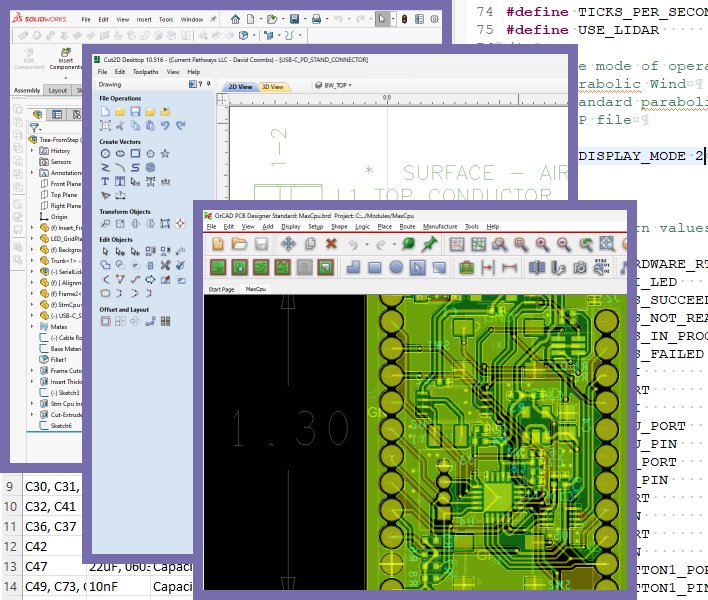708x600 pixels.
Task: Click the Cut2D cut scissors icon
Action: [120, 126]
